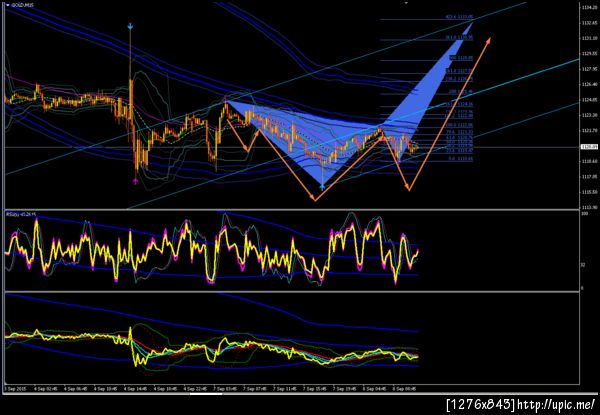Click the current price tag 1120.09
This screenshot has width=600, height=415.
click(589, 147)
